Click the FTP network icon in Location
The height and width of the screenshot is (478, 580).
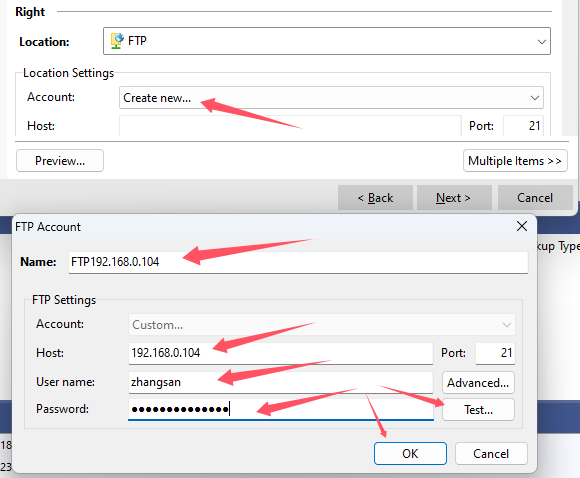[x=117, y=41]
